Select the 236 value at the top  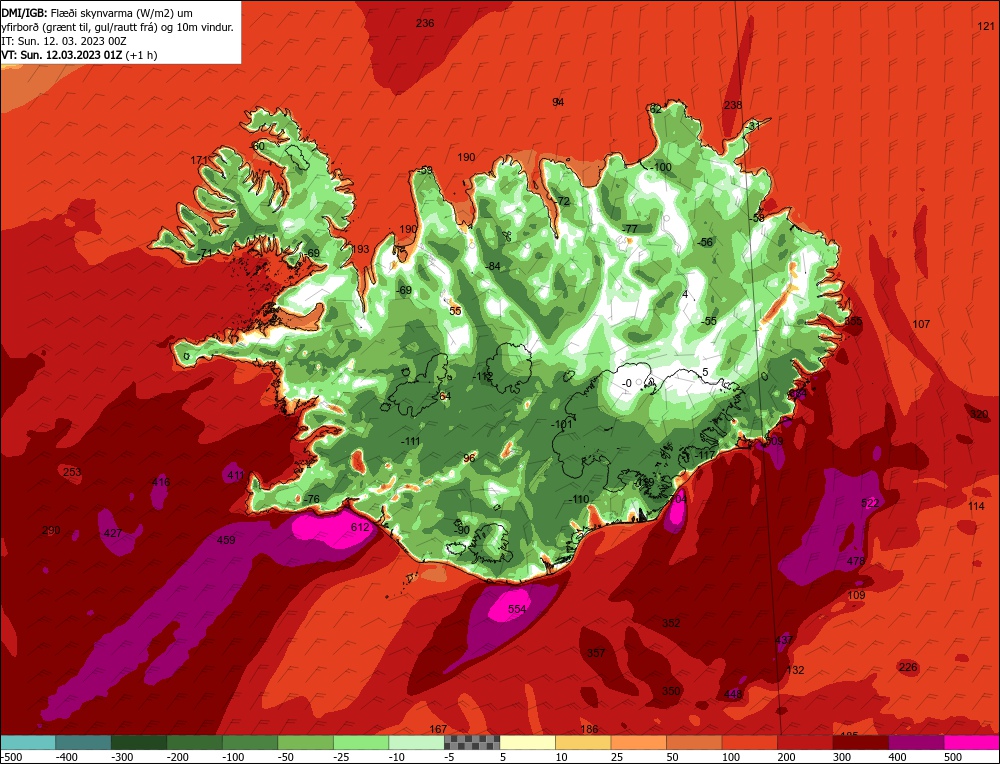click(x=425, y=23)
